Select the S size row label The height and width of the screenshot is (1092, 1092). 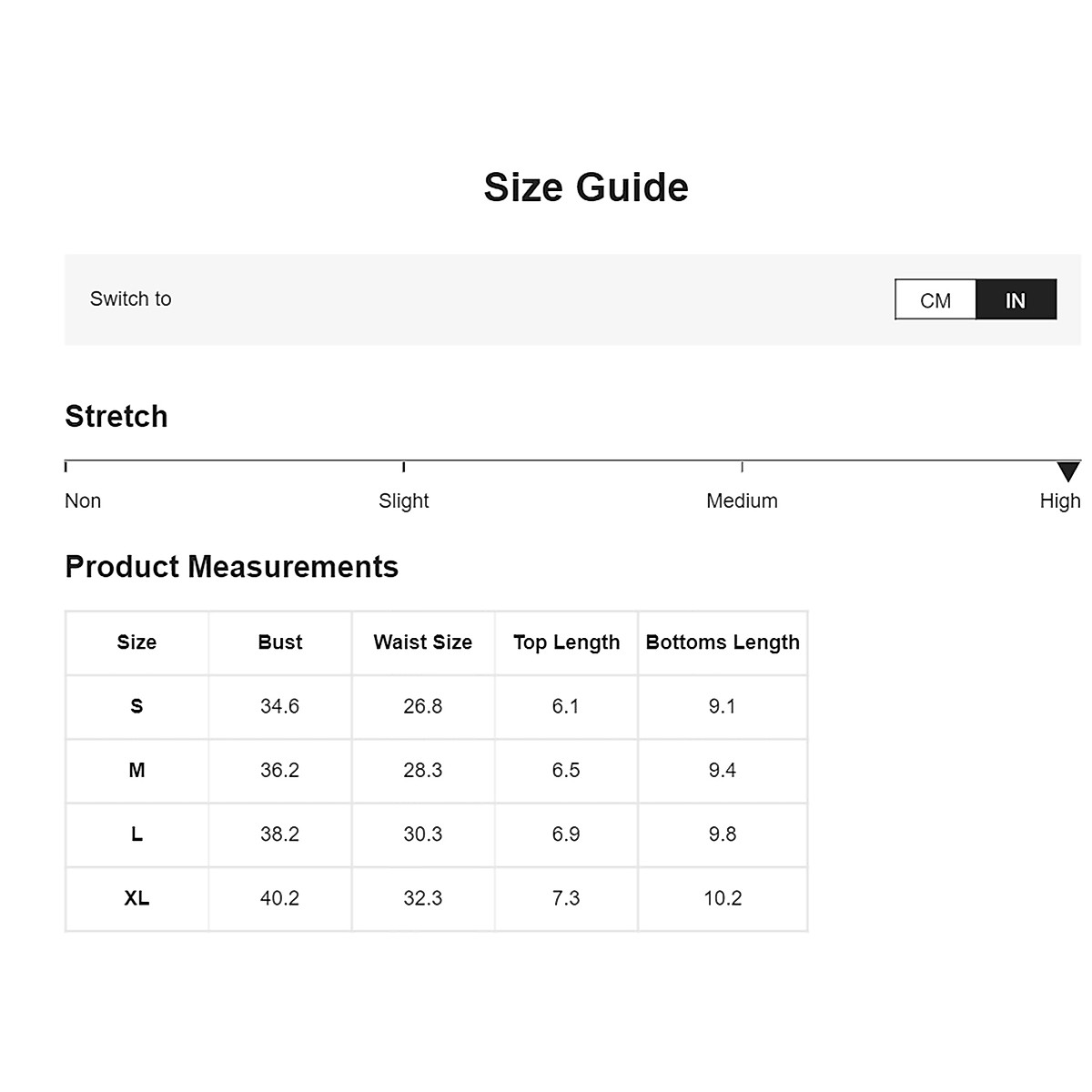[x=136, y=706]
